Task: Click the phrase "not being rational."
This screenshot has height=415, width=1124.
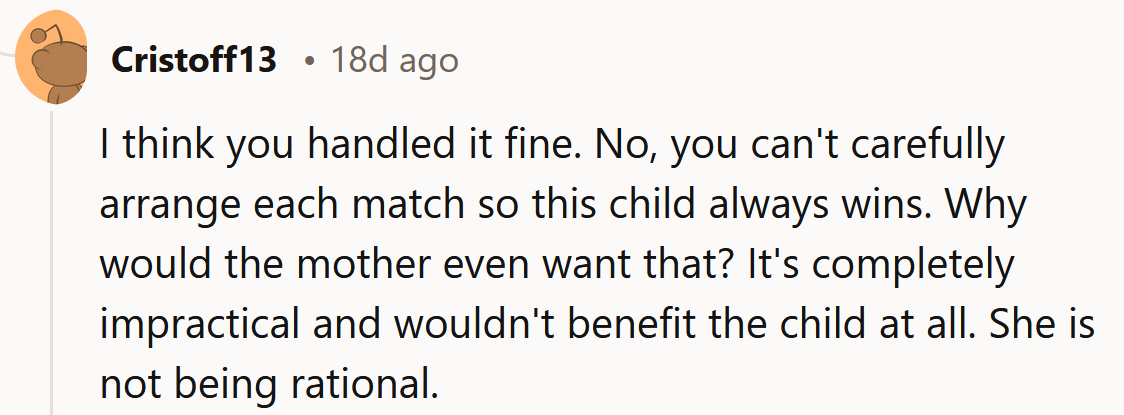Action: 270,383
